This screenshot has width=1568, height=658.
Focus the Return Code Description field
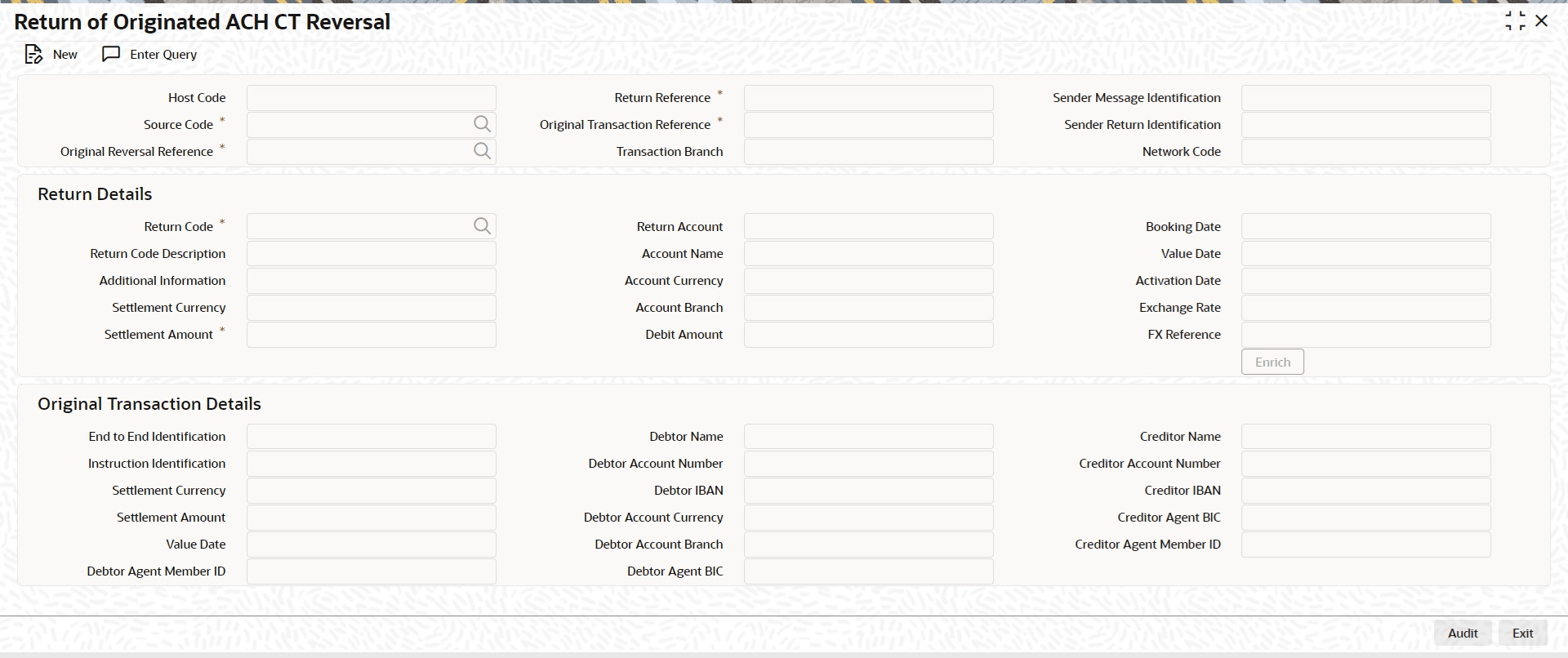[x=372, y=254]
